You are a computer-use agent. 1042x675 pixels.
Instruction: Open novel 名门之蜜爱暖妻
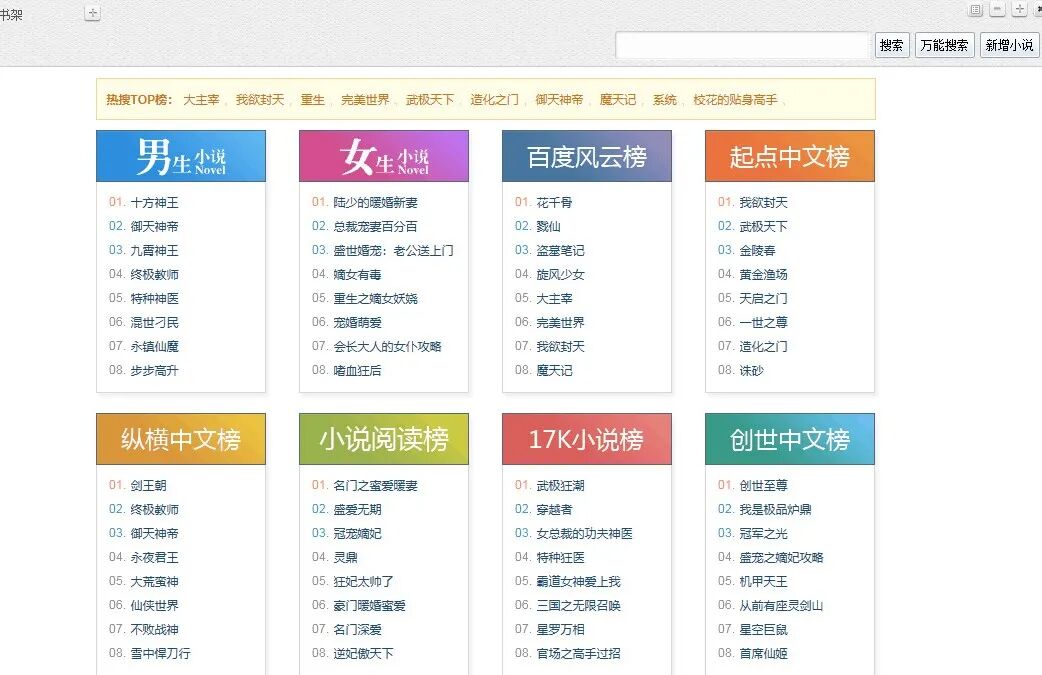pos(375,486)
